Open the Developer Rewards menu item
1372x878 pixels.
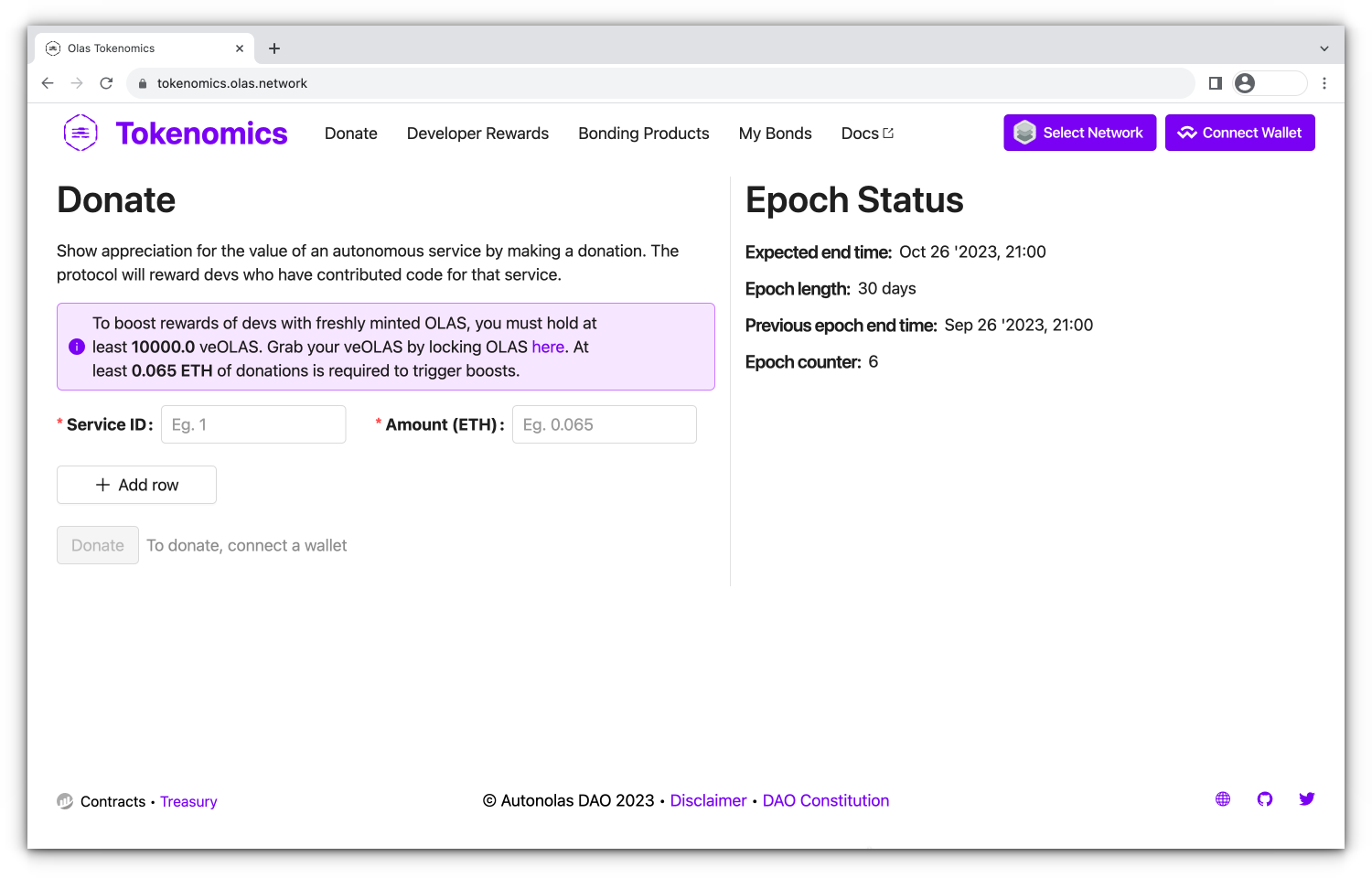click(477, 134)
